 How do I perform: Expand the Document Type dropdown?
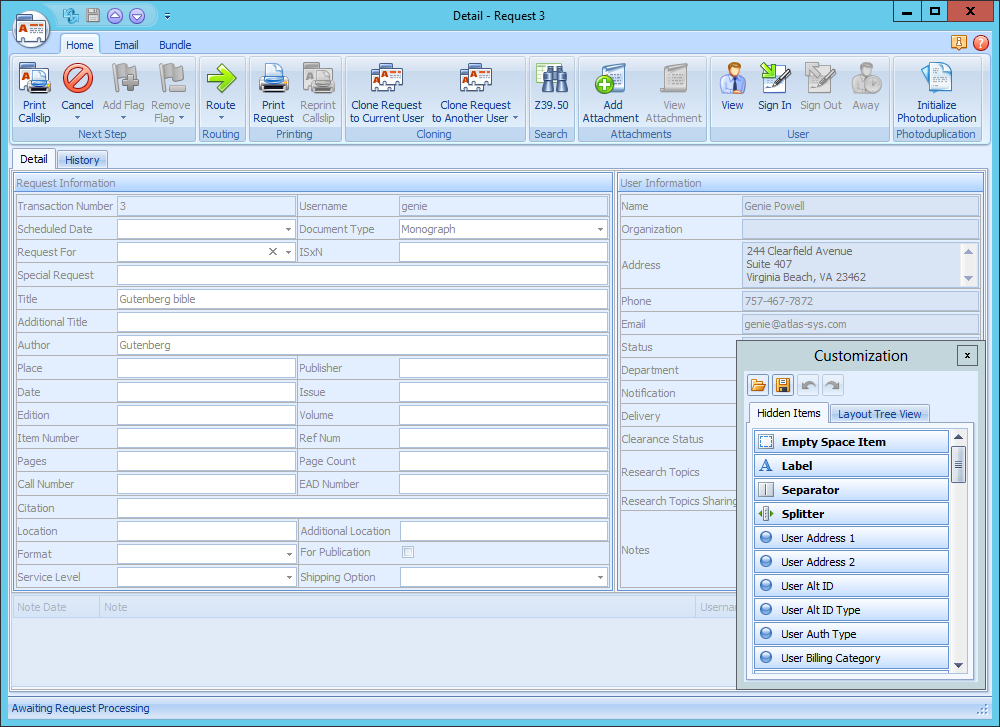point(601,230)
